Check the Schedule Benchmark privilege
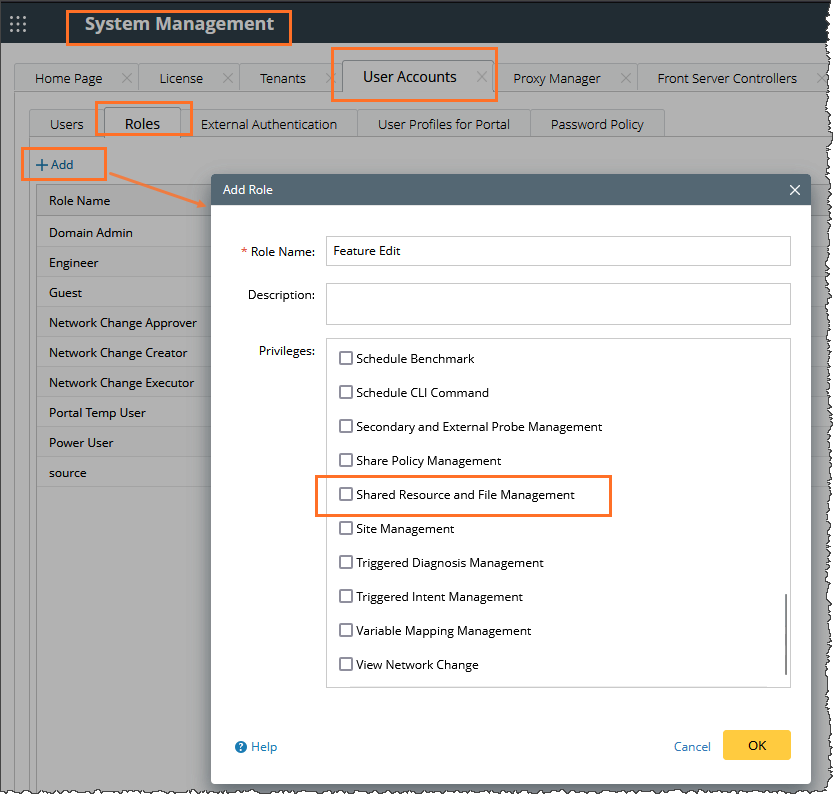 pyautogui.click(x=346, y=358)
